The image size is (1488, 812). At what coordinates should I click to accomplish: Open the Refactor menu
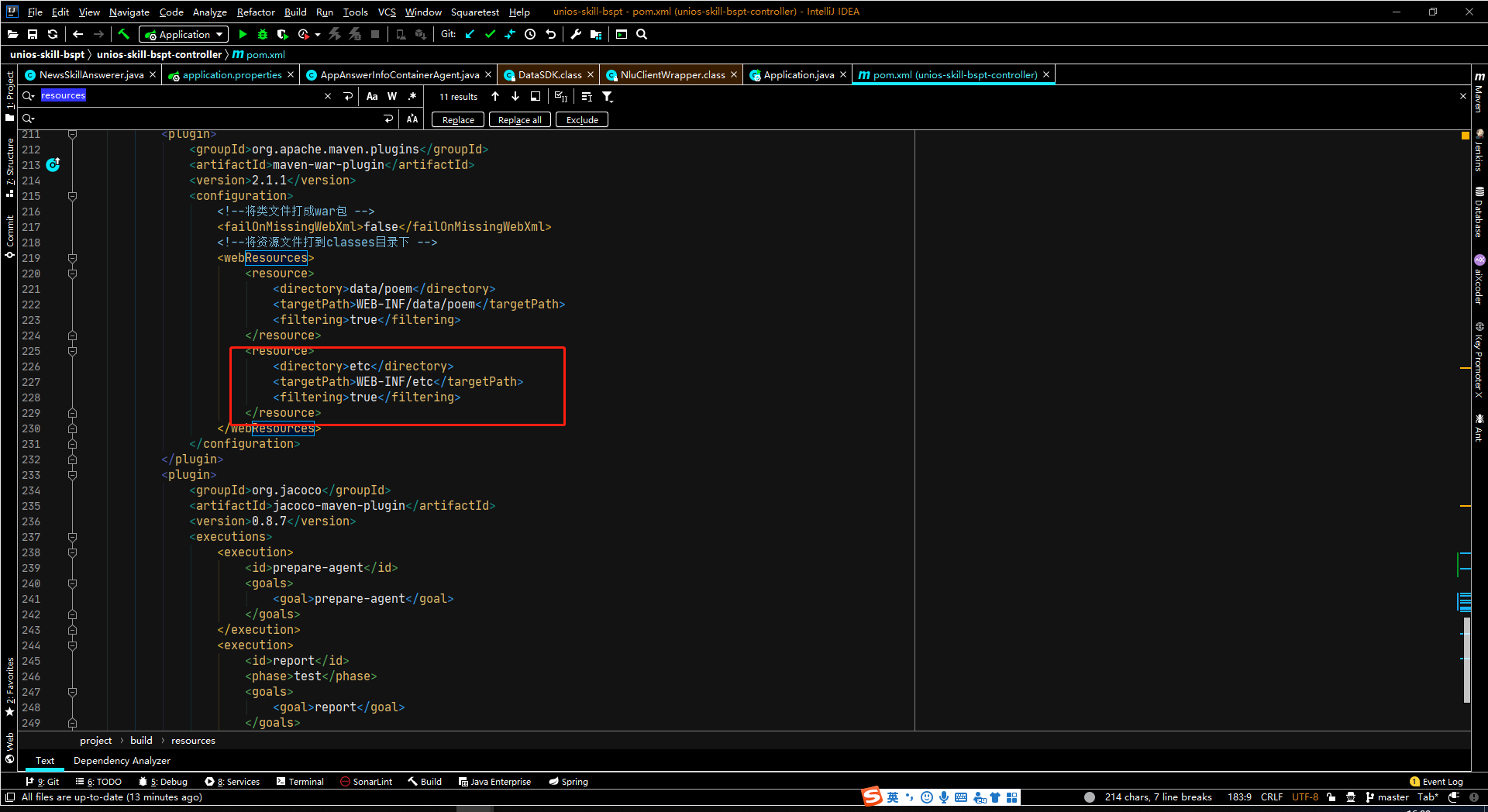256,12
